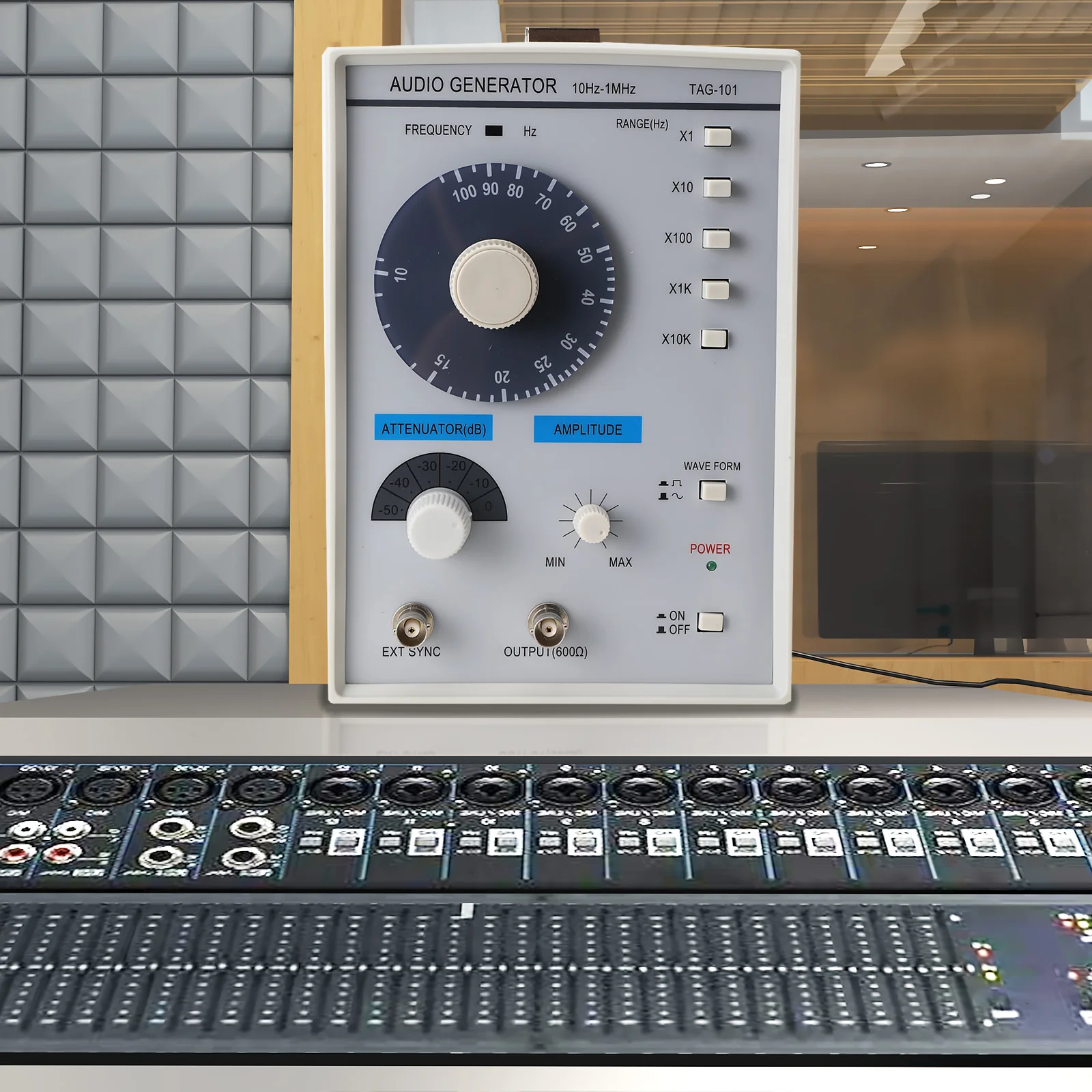Viewport: 1092px width, 1092px height.
Task: Toggle the WAVE FORM square/sine switch
Action: pyautogui.click(x=713, y=490)
